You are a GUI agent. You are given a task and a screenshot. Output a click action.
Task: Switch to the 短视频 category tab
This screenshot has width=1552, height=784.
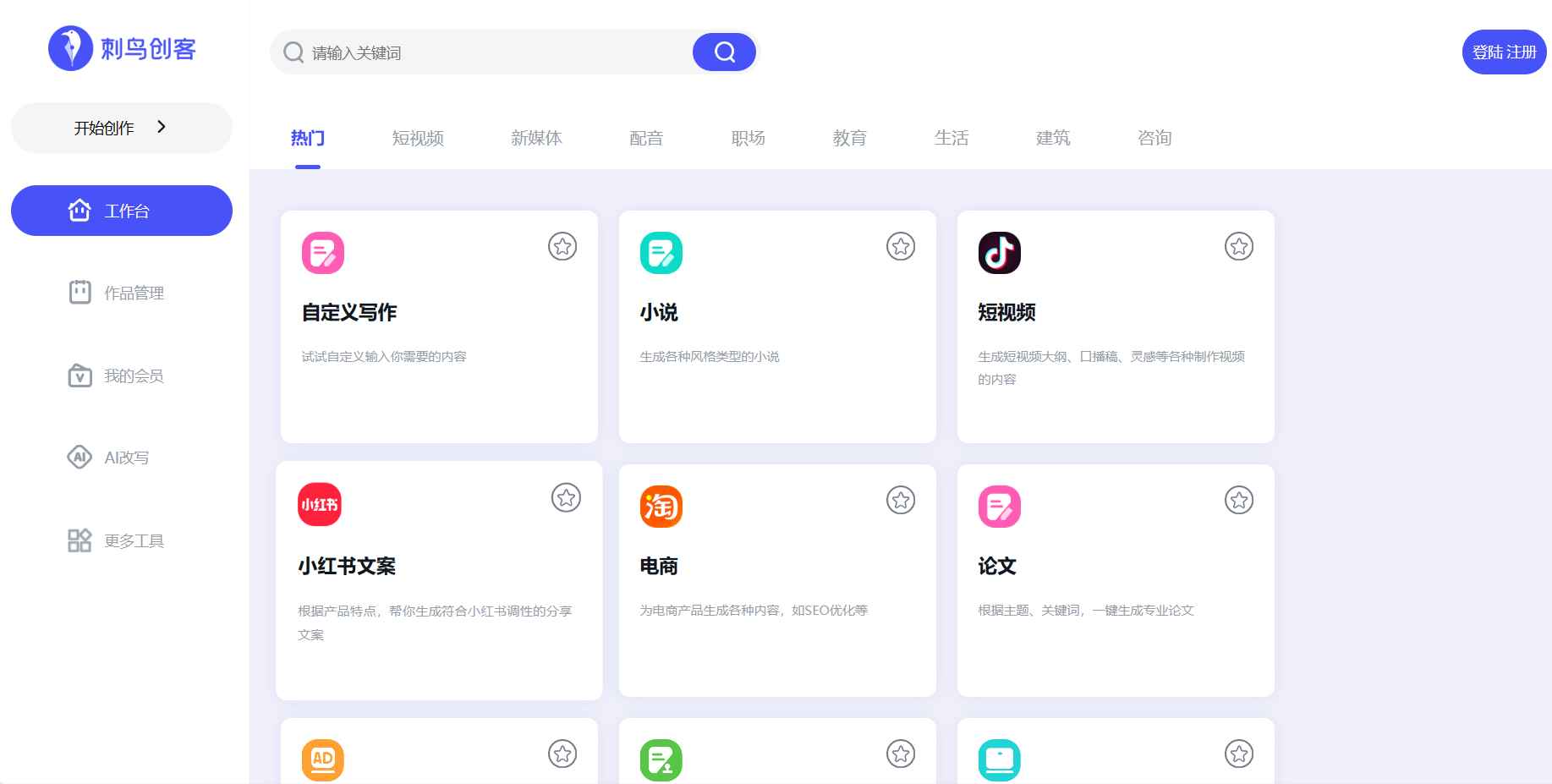(418, 138)
